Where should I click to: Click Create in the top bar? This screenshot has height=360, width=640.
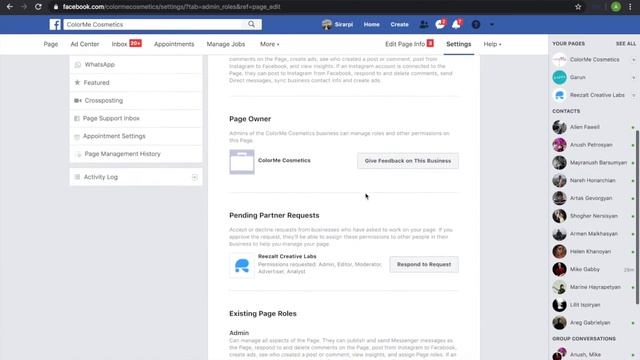(x=399, y=24)
